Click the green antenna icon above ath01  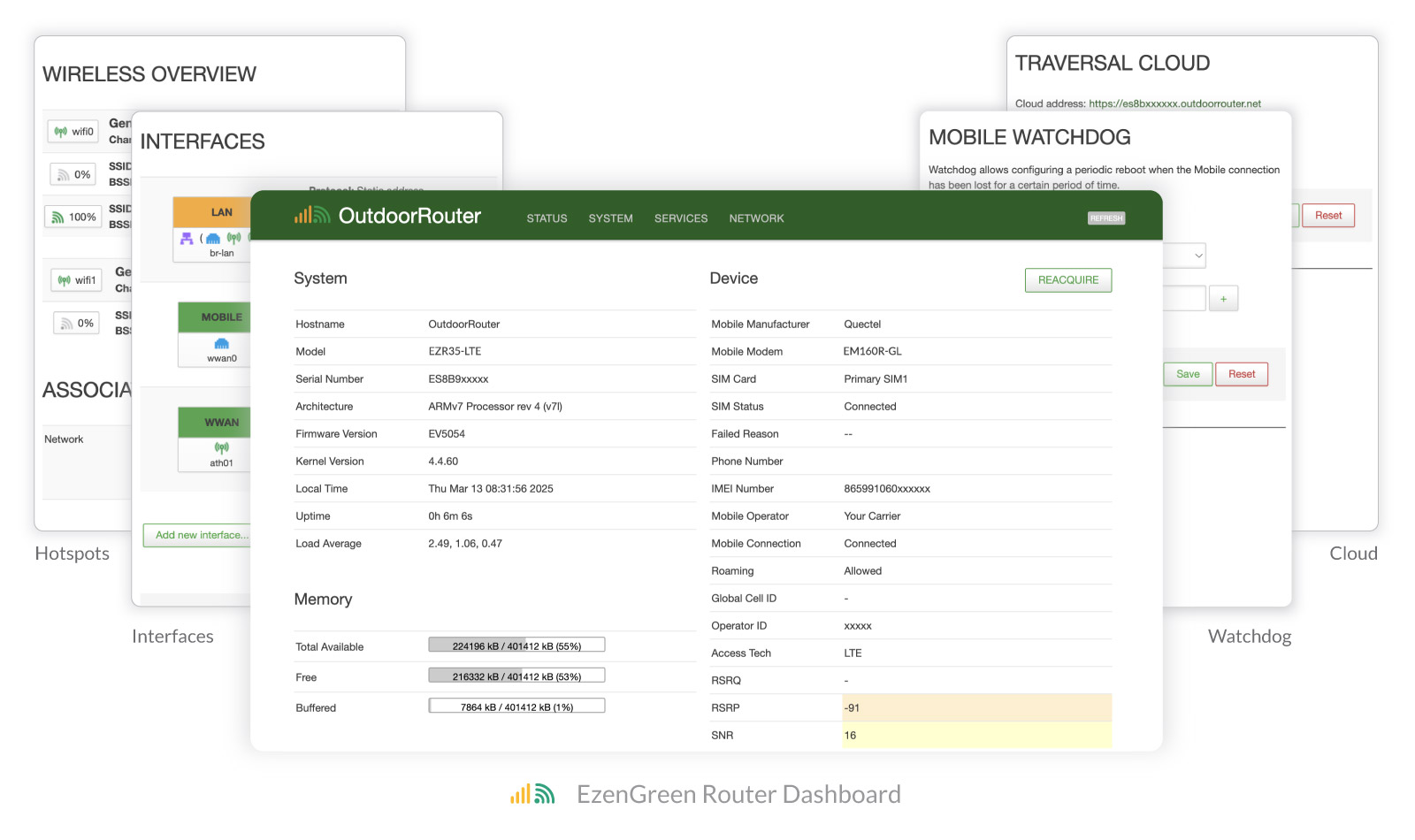click(222, 448)
